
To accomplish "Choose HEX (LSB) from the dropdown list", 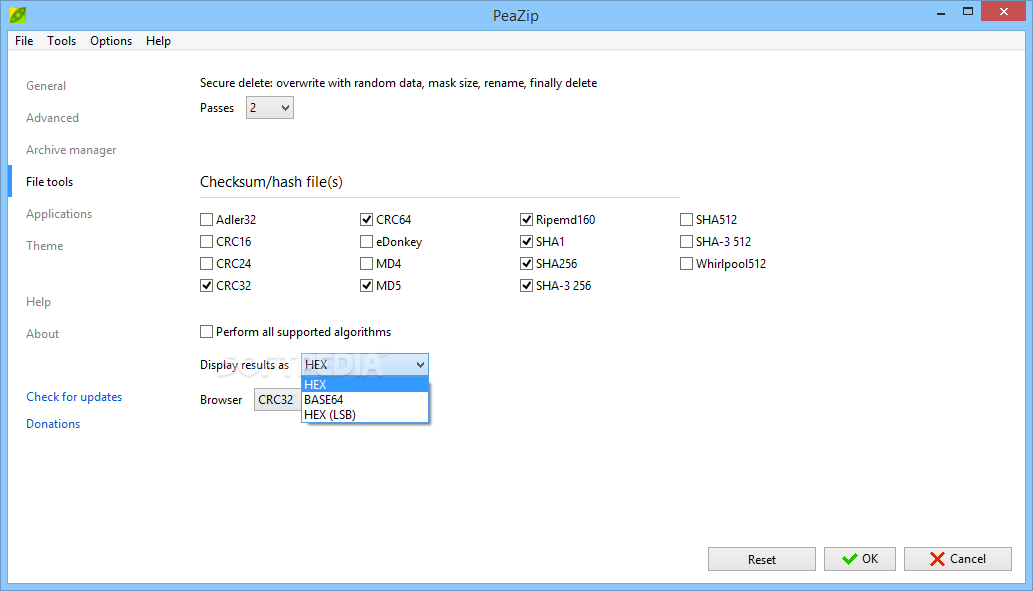I will [x=365, y=415].
